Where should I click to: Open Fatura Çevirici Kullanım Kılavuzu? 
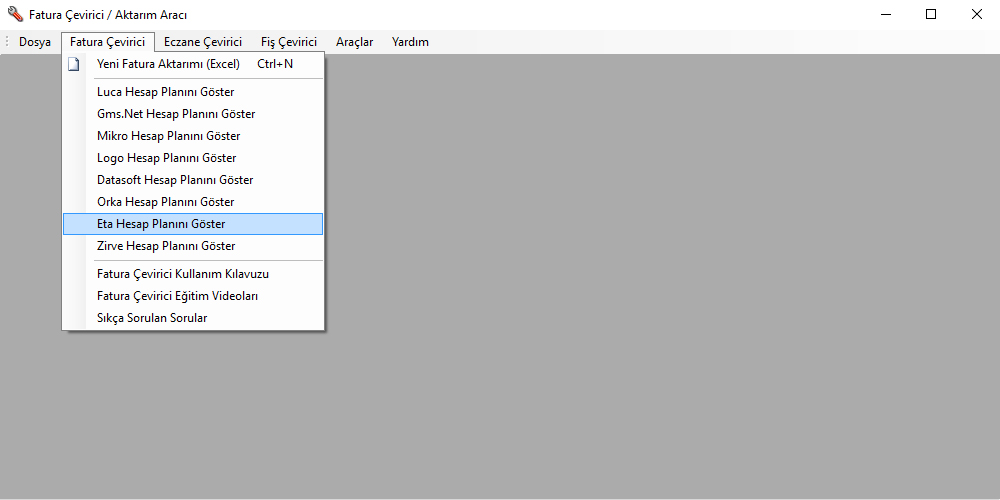pyautogui.click(x=193, y=274)
